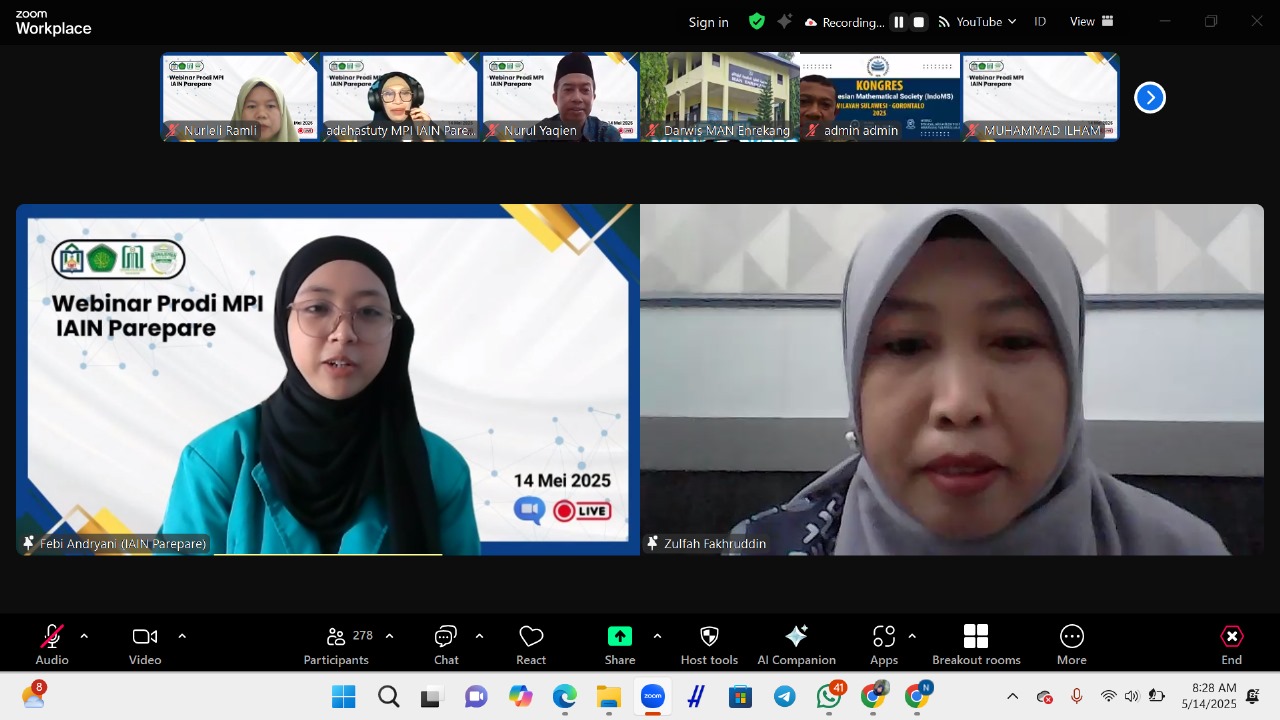
Task: Unmute the microphone Audio button
Action: click(x=52, y=644)
